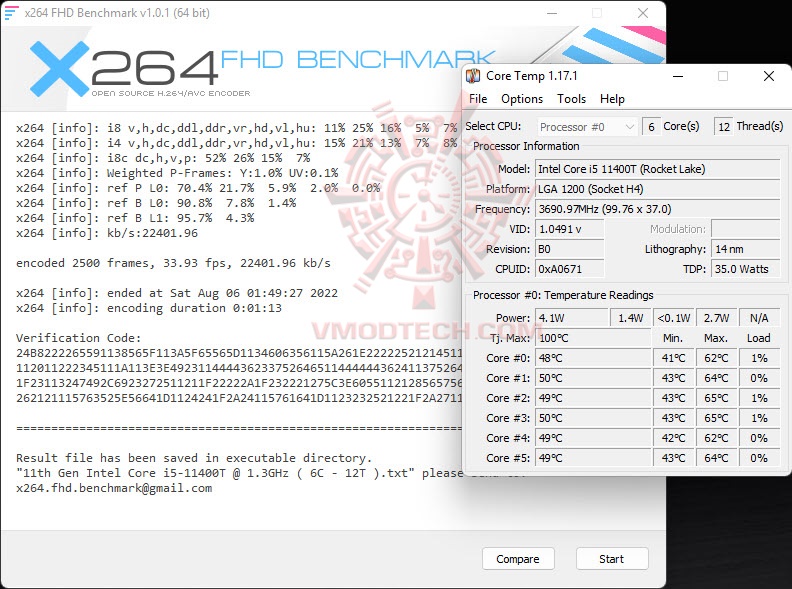Expand the Select CPU Processor #0 dropdown
The width and height of the screenshot is (792, 589).
pyautogui.click(x=586, y=127)
